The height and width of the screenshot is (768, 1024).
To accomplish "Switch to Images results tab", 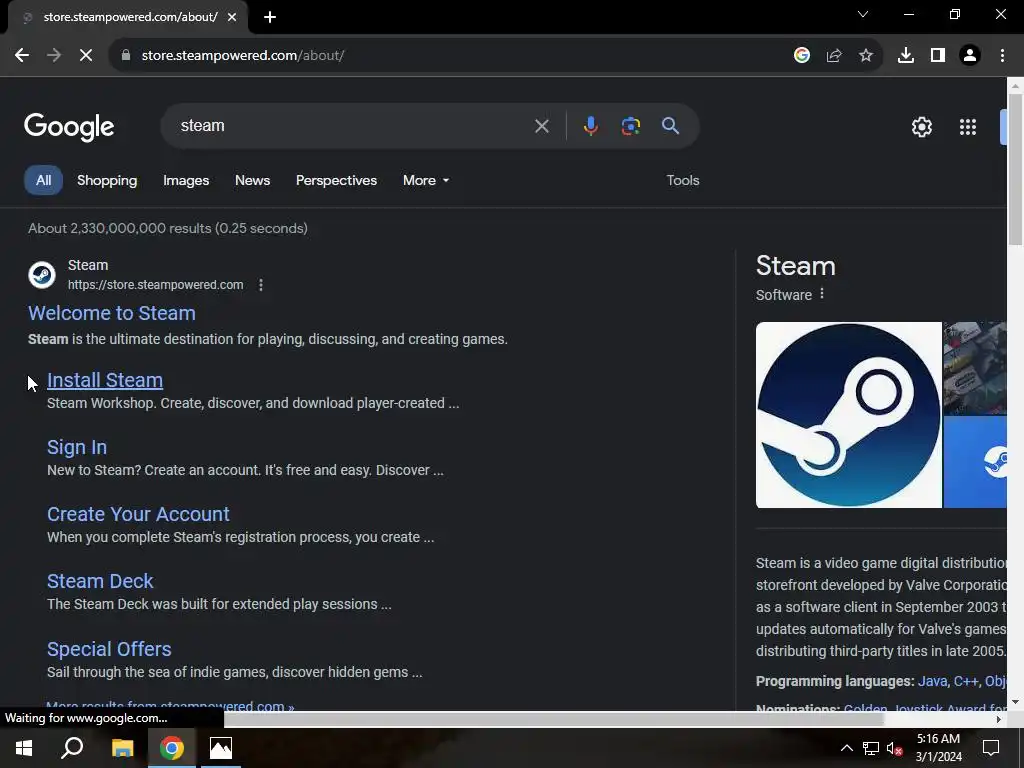I will 186,180.
